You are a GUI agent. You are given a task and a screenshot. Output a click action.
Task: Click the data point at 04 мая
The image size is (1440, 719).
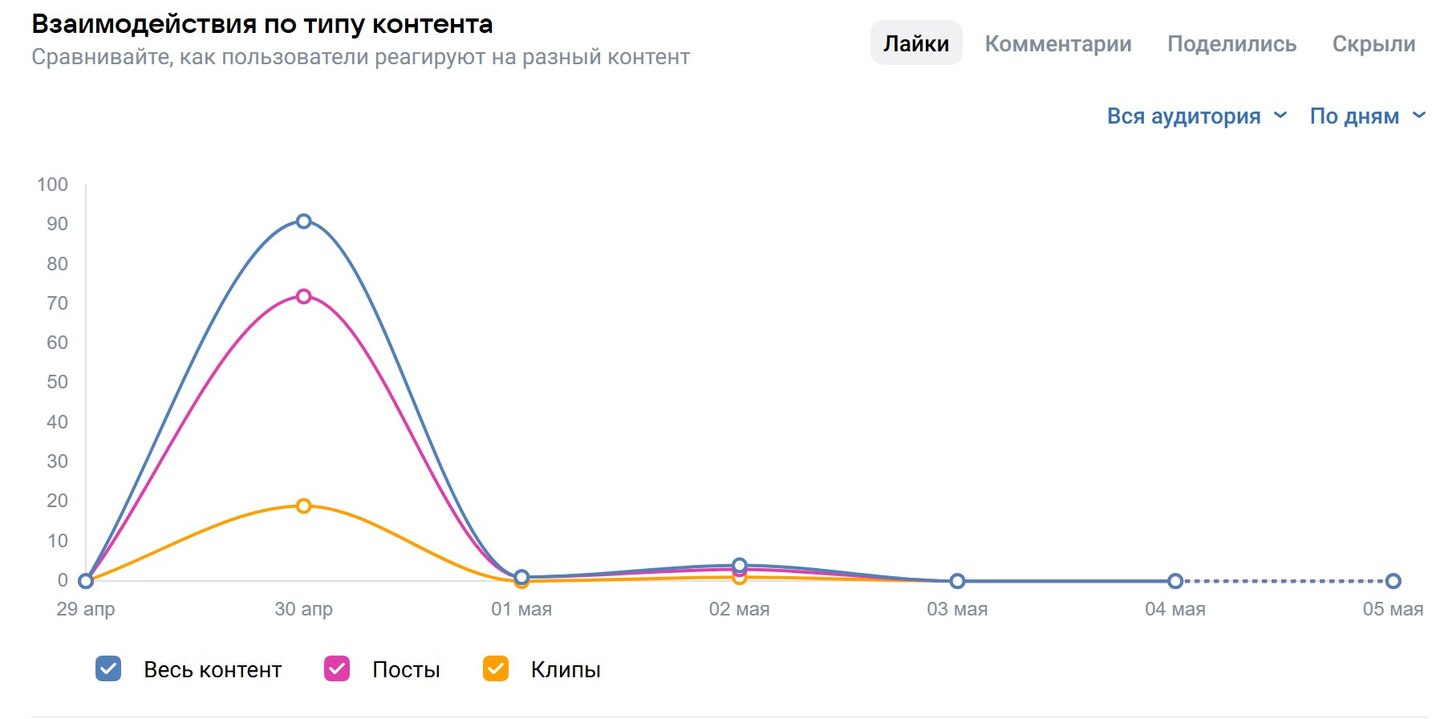(1175, 581)
